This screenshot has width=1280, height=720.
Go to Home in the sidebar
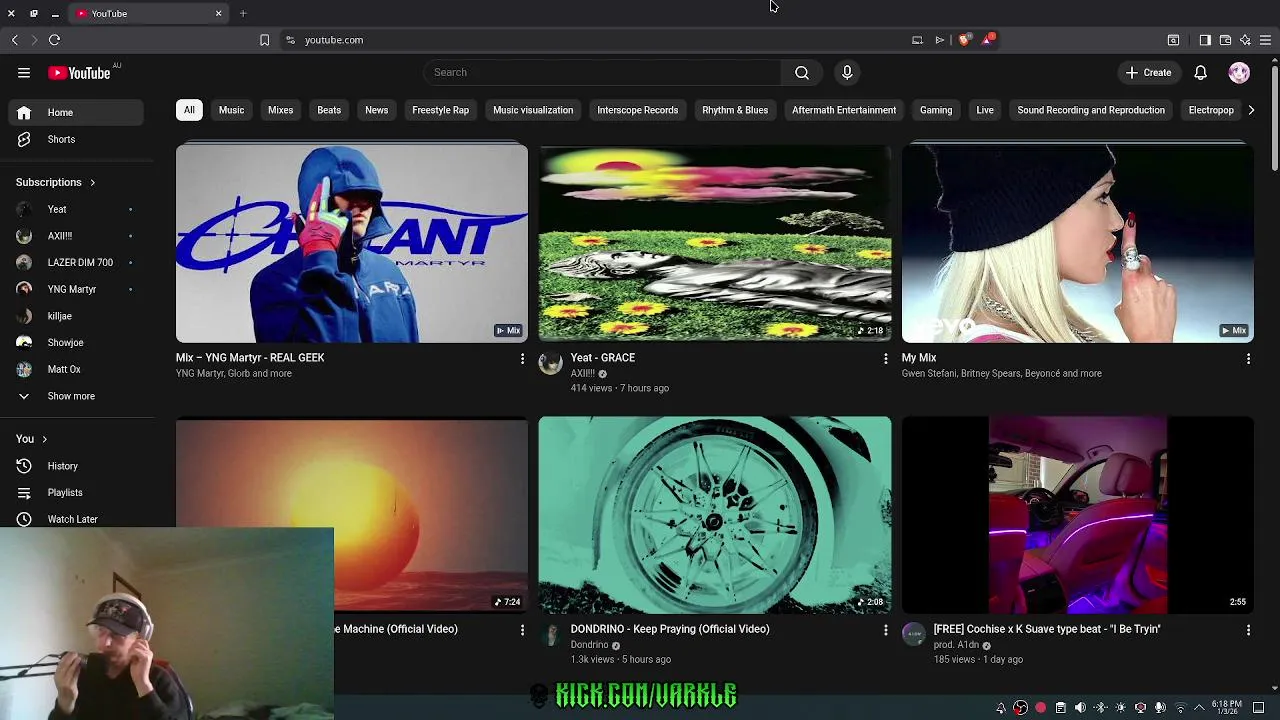pos(76,113)
